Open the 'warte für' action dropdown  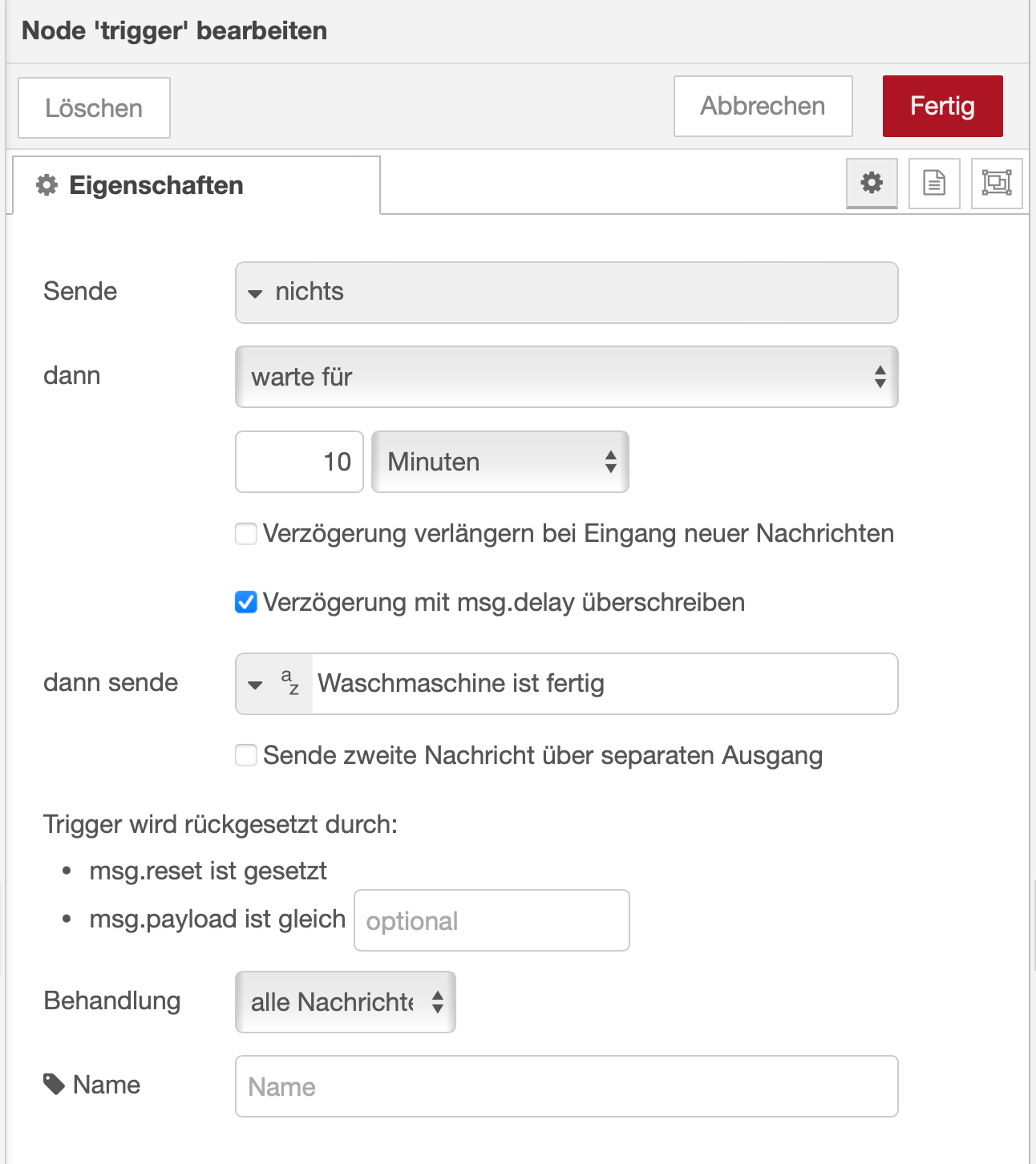[x=566, y=377]
